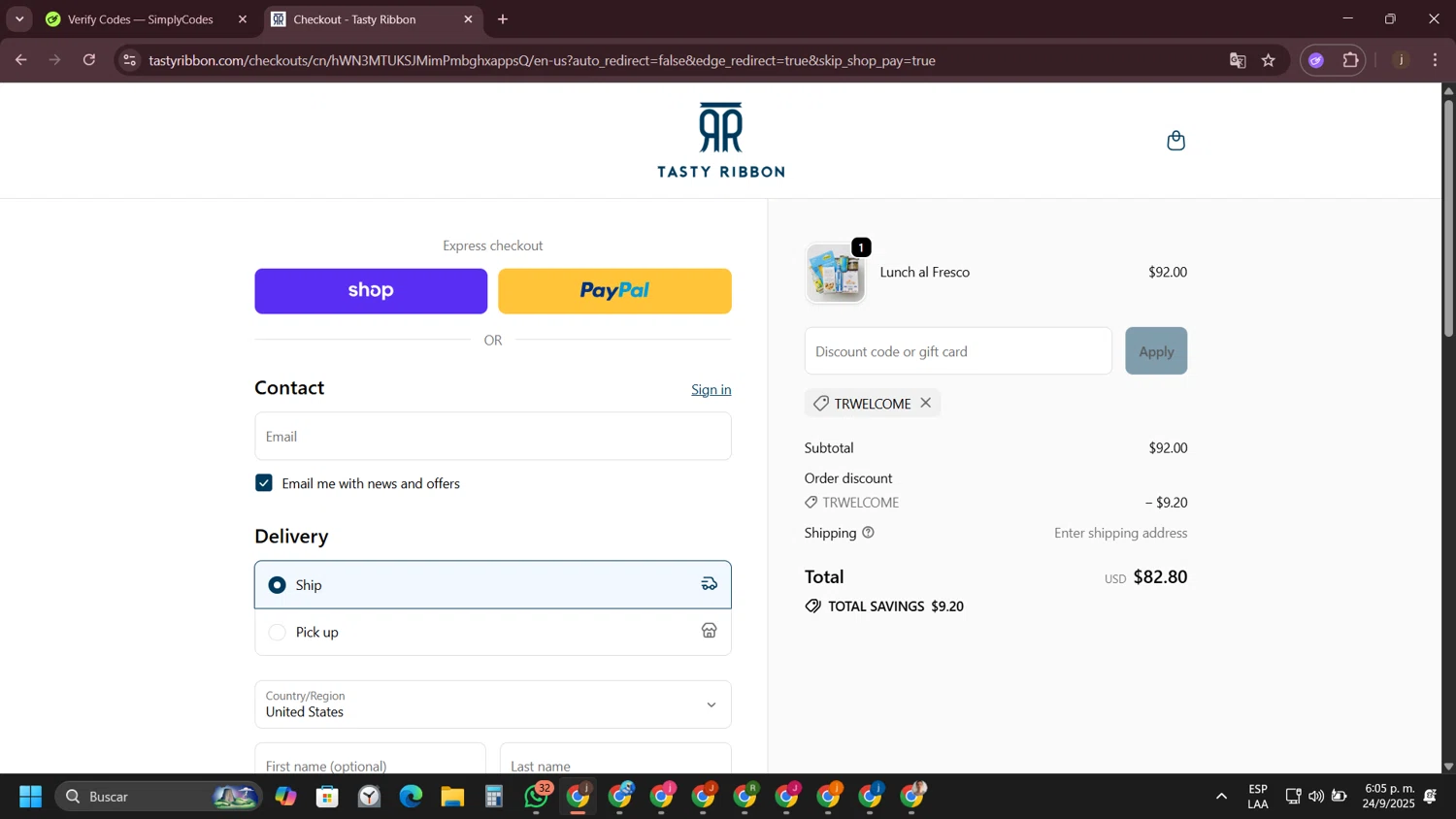Viewport: 1456px width, 819px height.
Task: Open the tab search dropdown arrow
Action: point(19,19)
